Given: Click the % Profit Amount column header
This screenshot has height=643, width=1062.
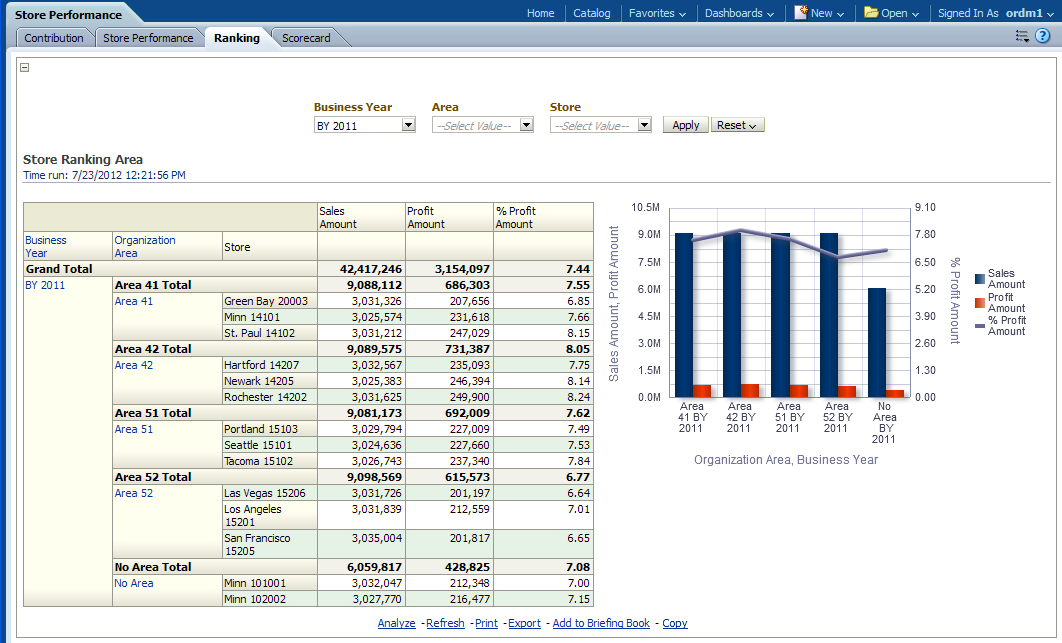Looking at the screenshot, I should 543,217.
